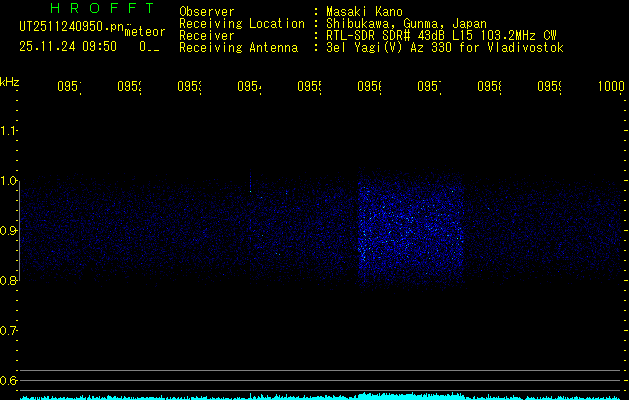Click the 0.6 kHz axis label
The width and height of the screenshot is (629, 400).
tap(8, 380)
